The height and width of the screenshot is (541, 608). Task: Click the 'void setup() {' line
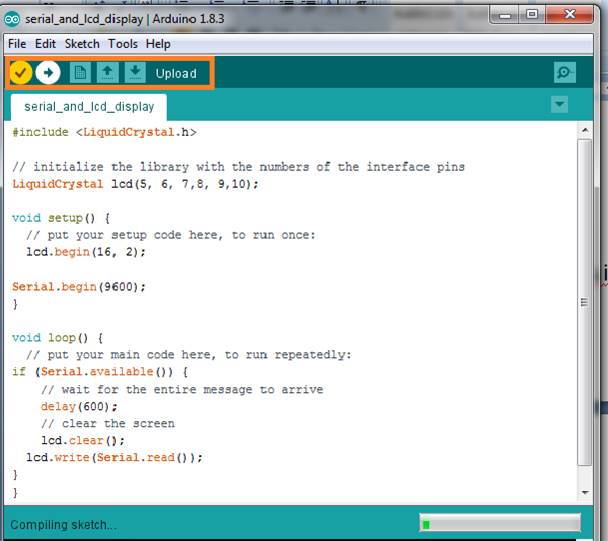coord(61,218)
